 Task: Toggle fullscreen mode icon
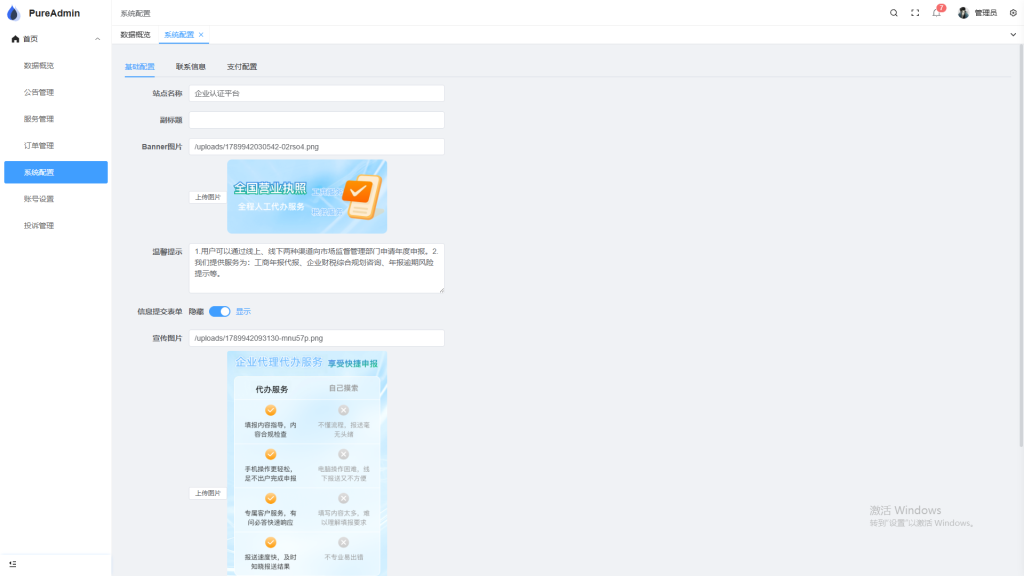coord(915,13)
